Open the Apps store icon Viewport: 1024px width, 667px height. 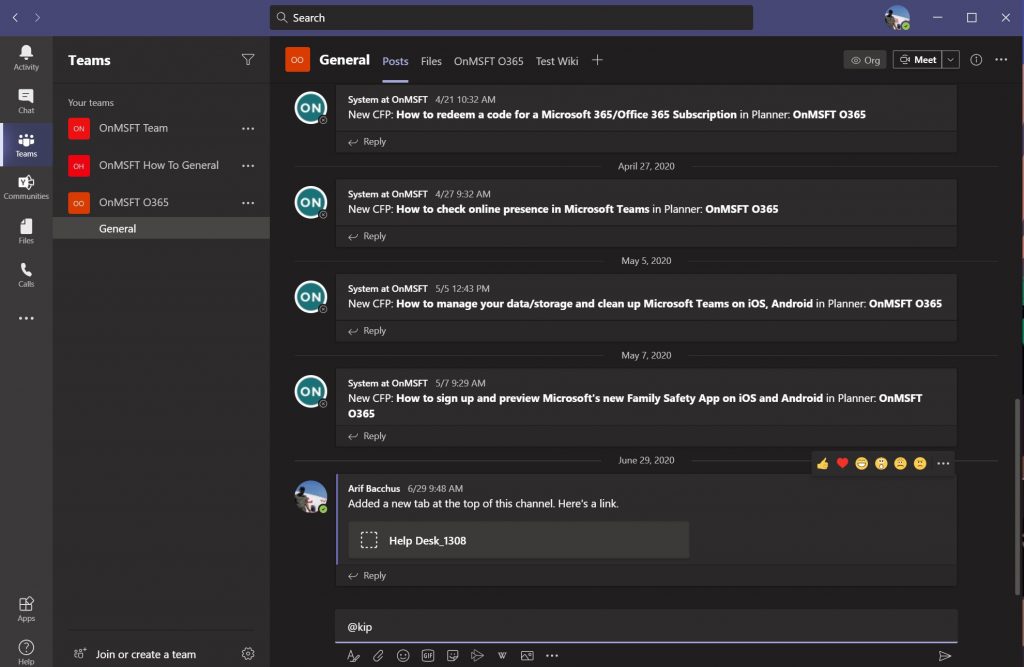coord(26,608)
